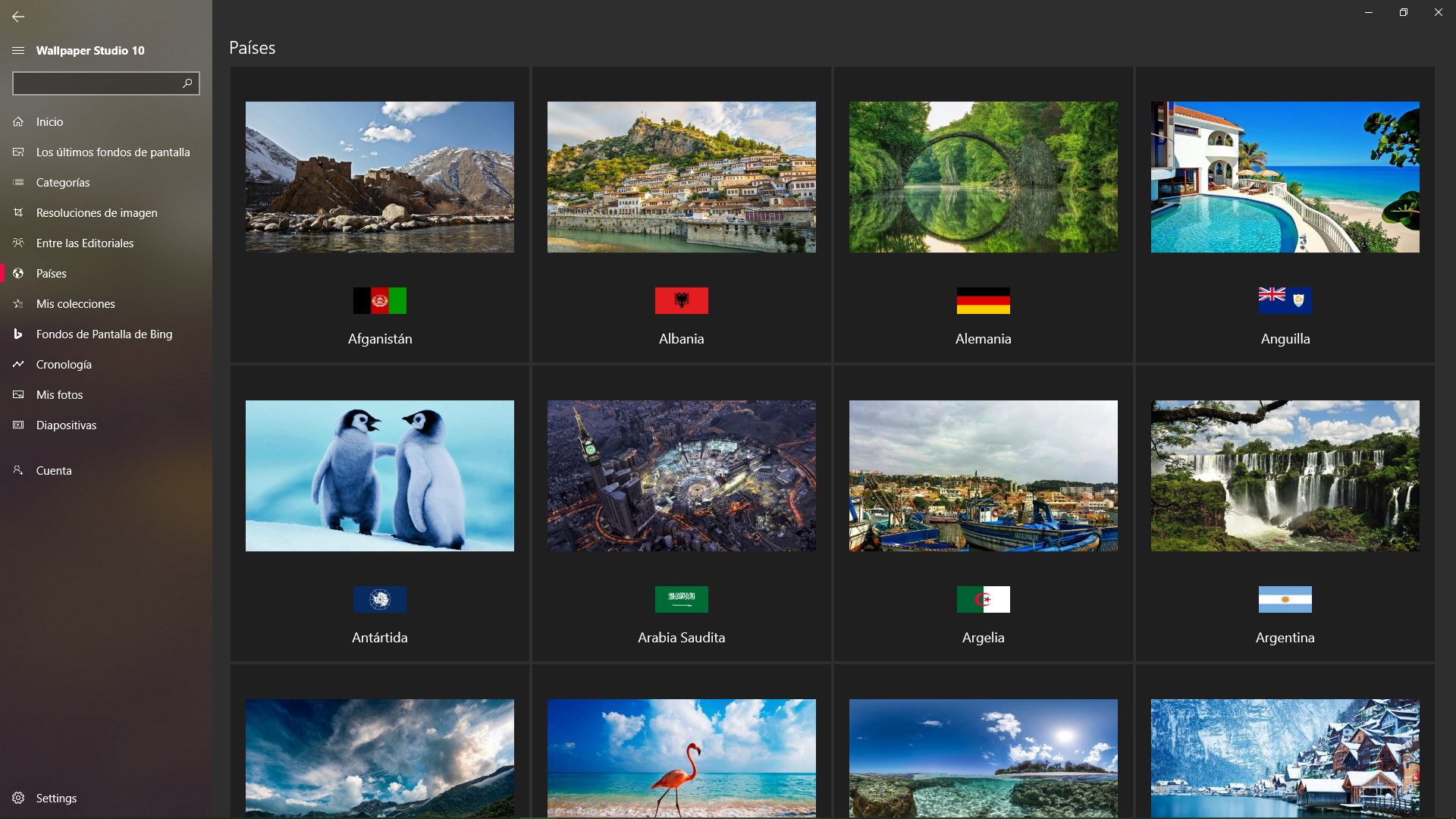Image resolution: width=1456 pixels, height=819 pixels.
Task: Focus the sidebar search text box
Action: point(95,83)
